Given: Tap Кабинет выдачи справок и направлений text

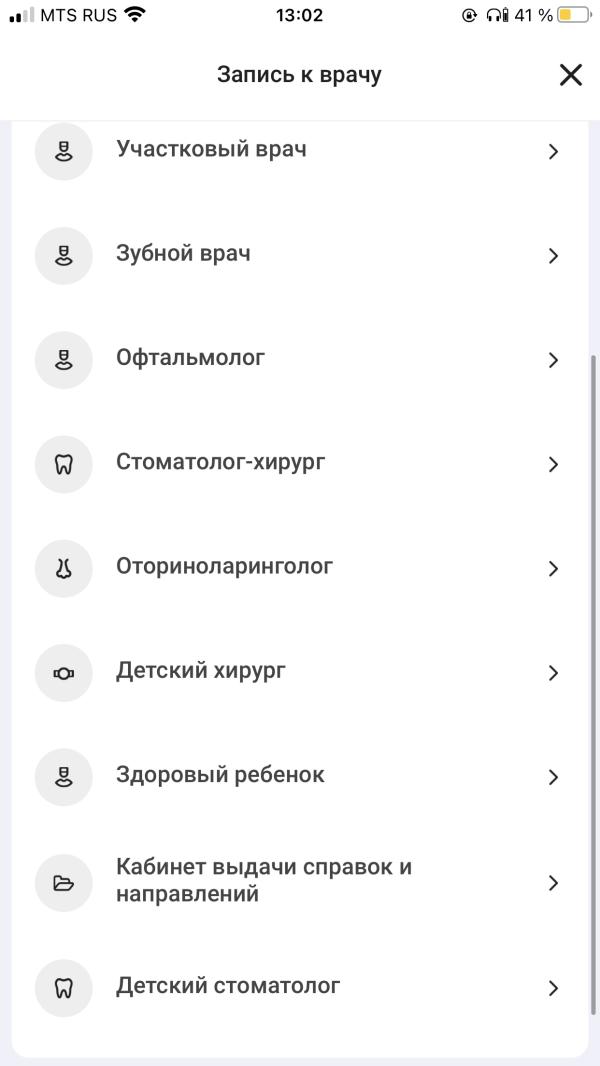Looking at the screenshot, I should [264, 880].
